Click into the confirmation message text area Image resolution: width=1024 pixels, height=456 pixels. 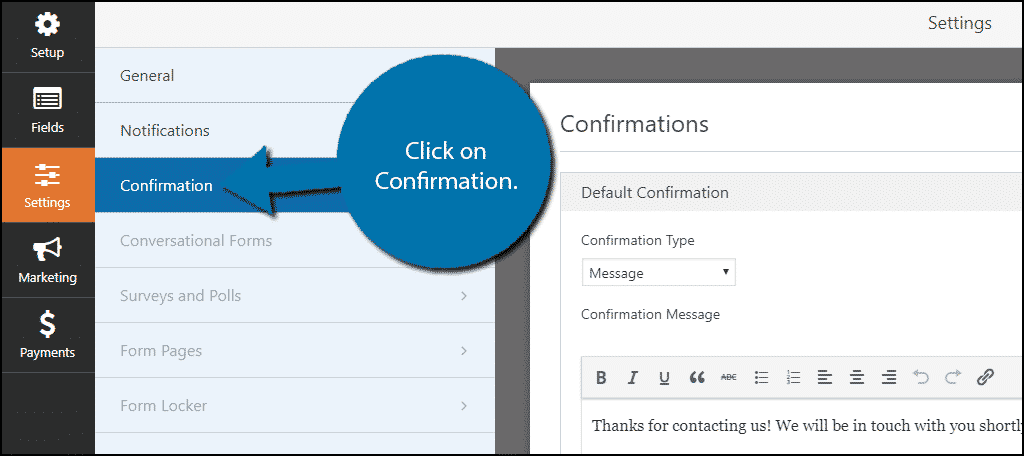click(802, 426)
